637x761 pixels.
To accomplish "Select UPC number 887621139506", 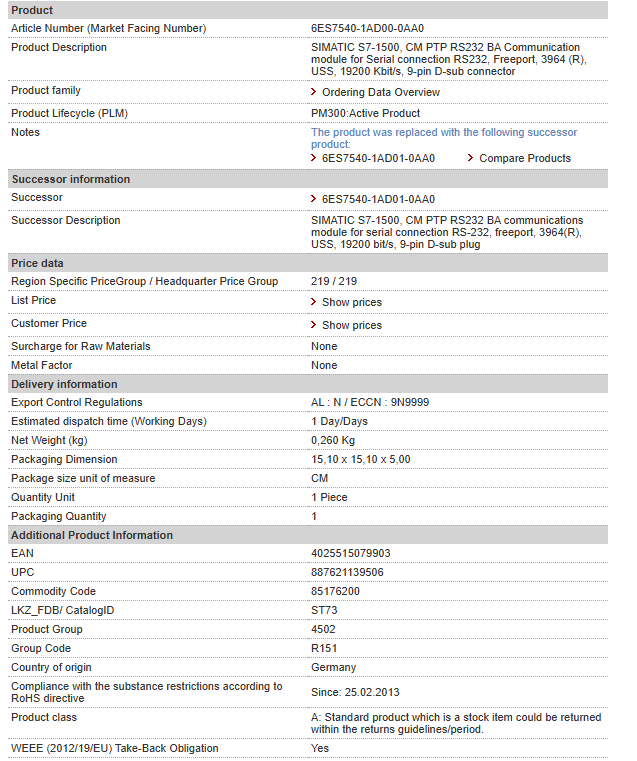I will tap(347, 572).
